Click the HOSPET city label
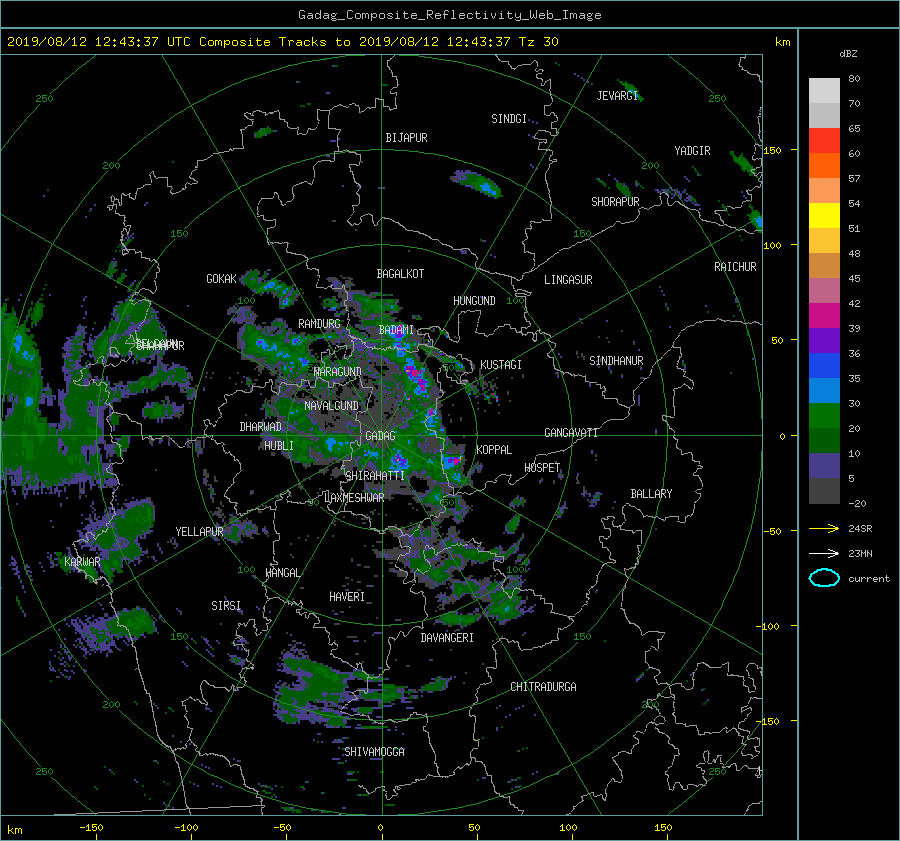The width and height of the screenshot is (900, 841). (x=542, y=468)
